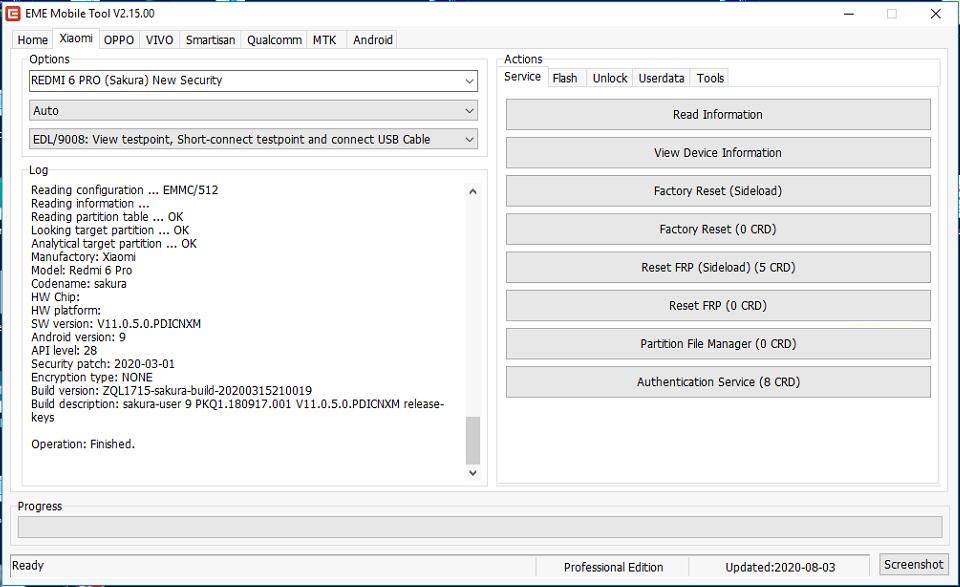Click the 'Professional Edition' status text
This screenshot has height=587, width=960.
(613, 567)
